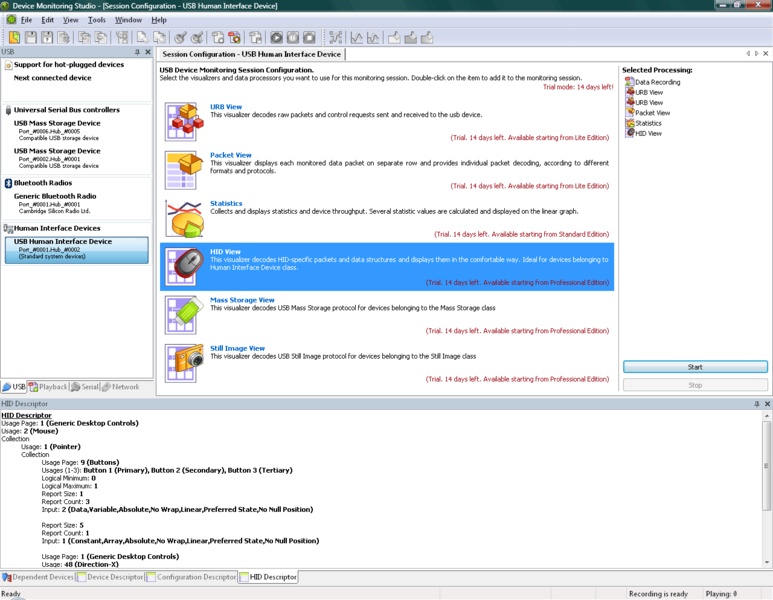773x600 pixels.
Task: Click the HID View mouse icon
Action: click(184, 267)
